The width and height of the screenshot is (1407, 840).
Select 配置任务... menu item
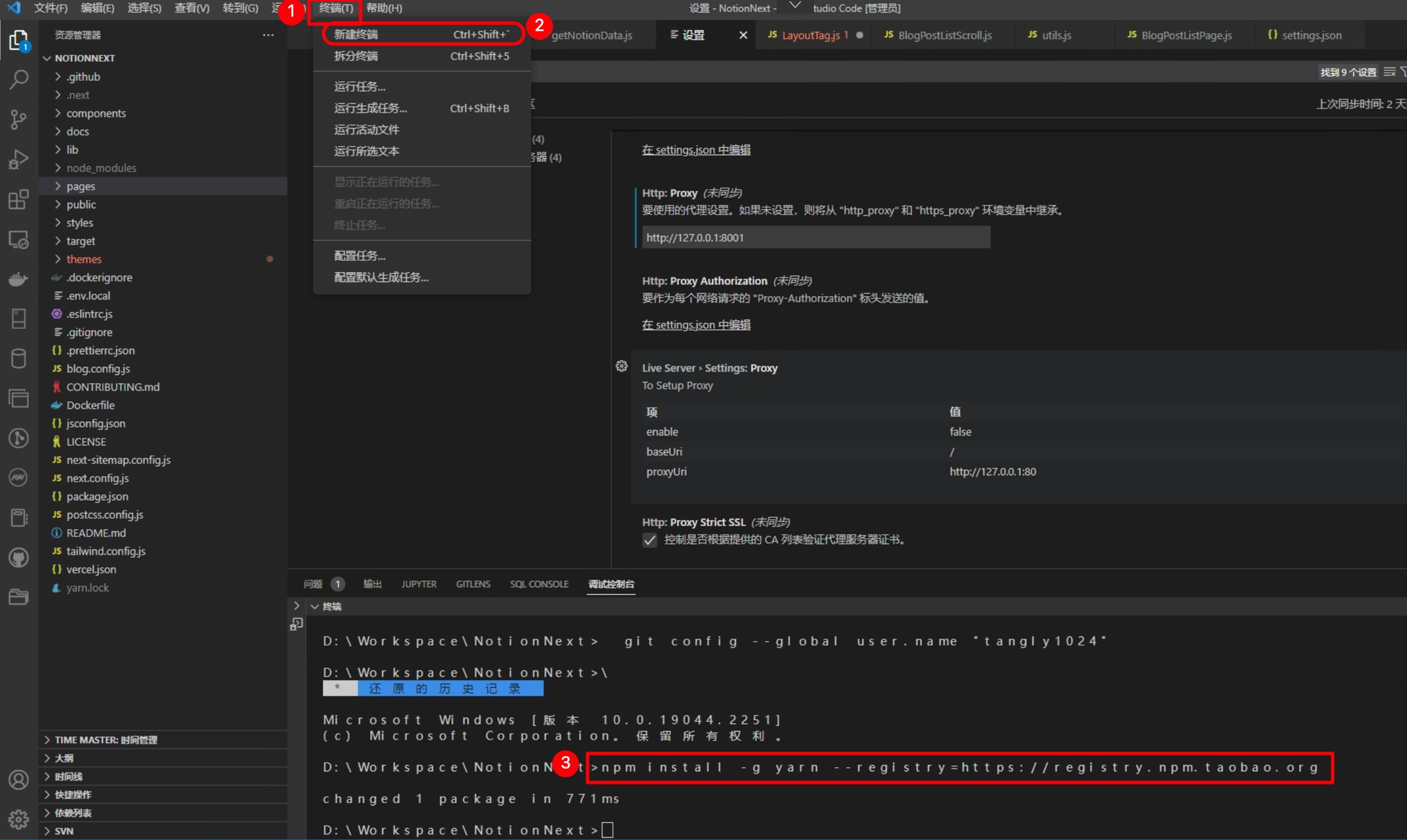point(421,256)
